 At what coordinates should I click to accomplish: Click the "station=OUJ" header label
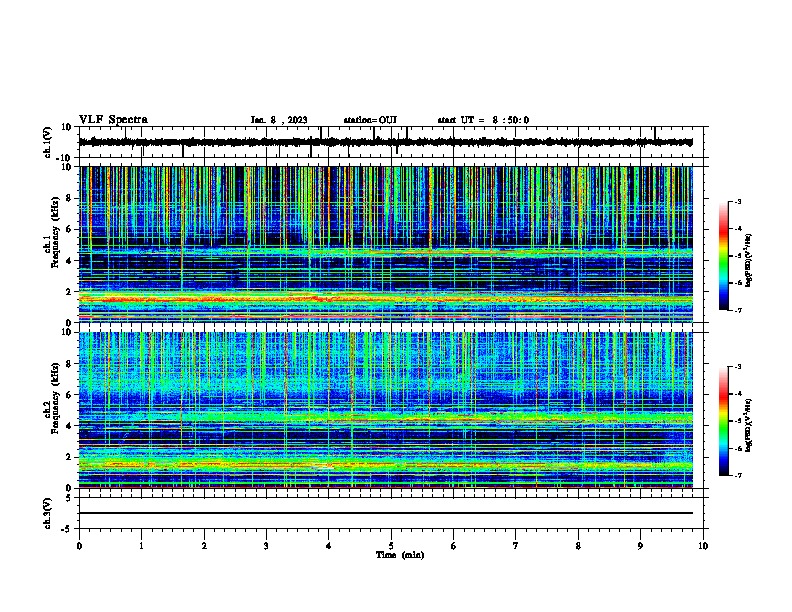(x=370, y=120)
